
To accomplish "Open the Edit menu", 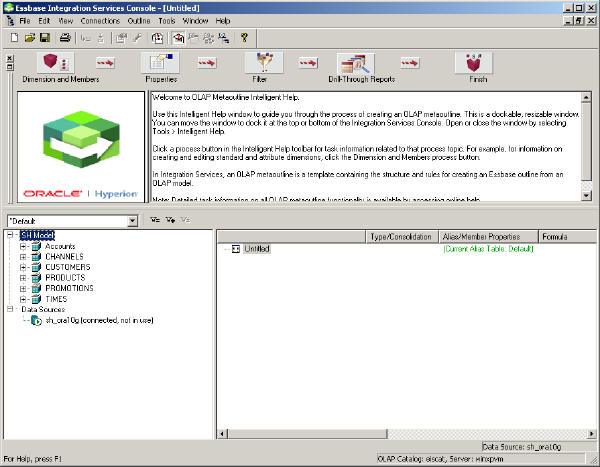I will click(x=44, y=21).
